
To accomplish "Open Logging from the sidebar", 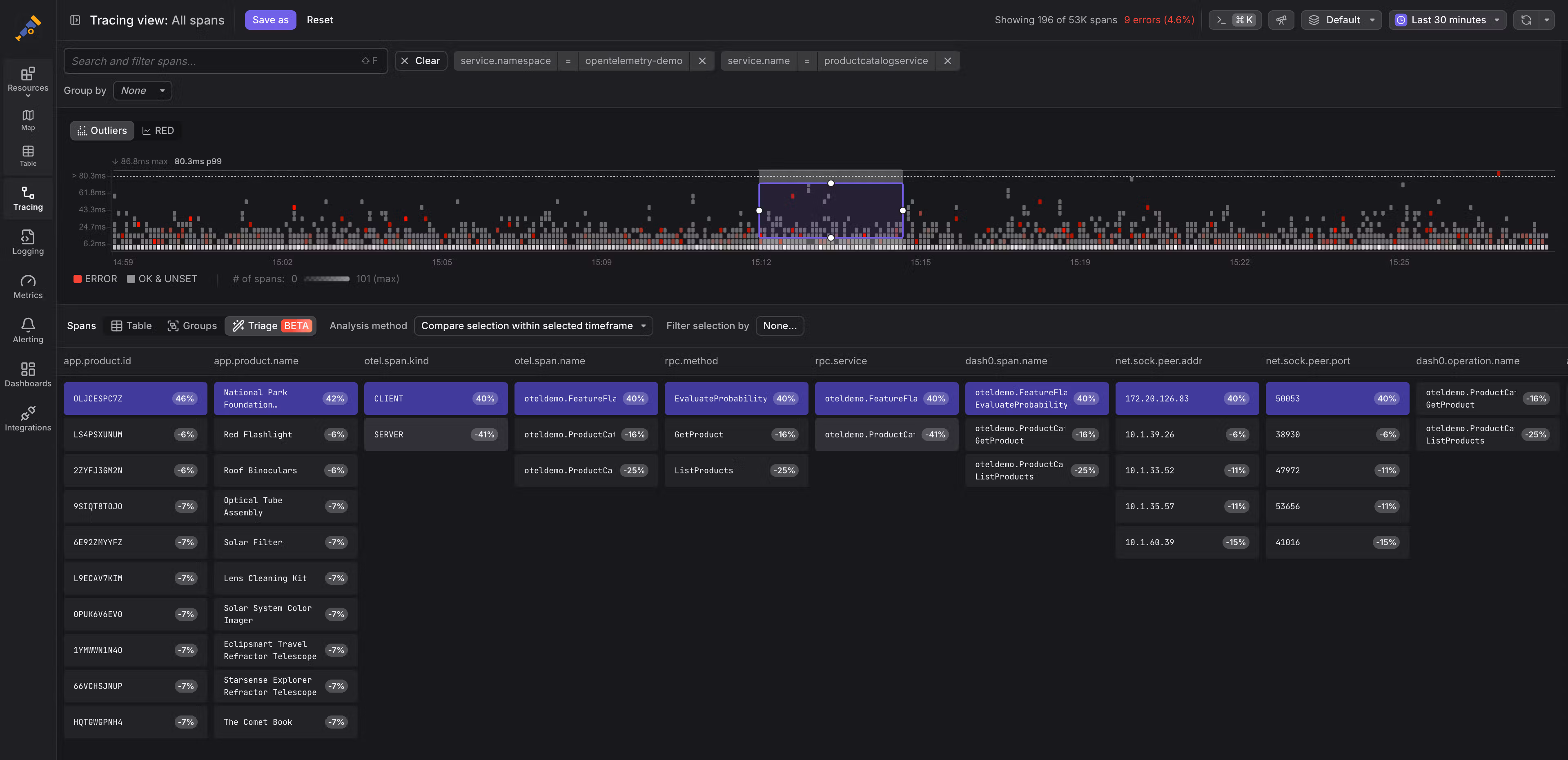I will (28, 242).
